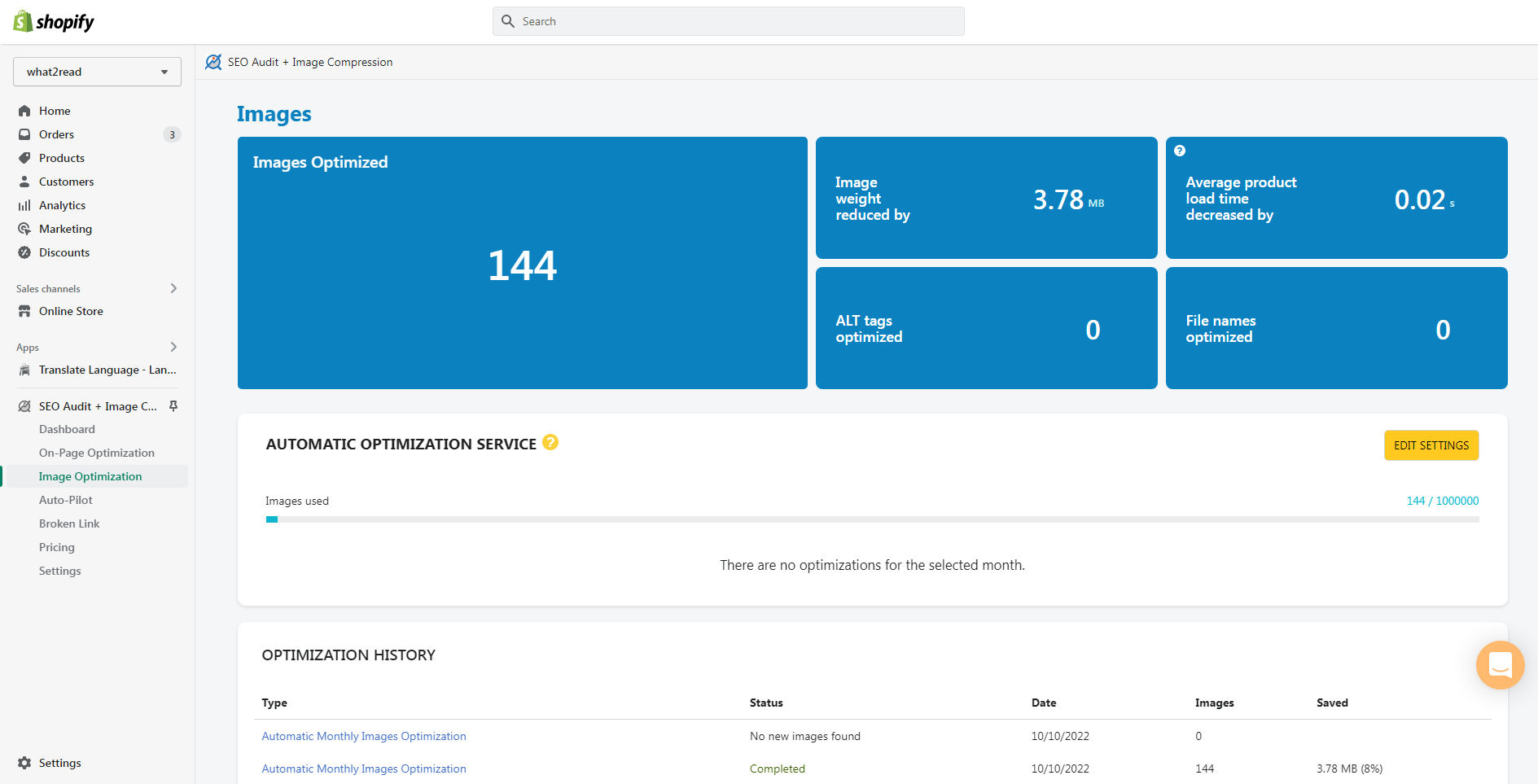Expand the Apps section chevron
Image resolution: width=1538 pixels, height=784 pixels.
[x=173, y=347]
